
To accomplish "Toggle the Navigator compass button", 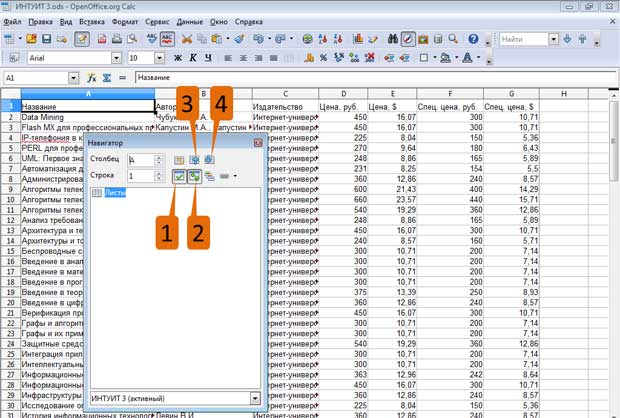I will (x=408, y=39).
